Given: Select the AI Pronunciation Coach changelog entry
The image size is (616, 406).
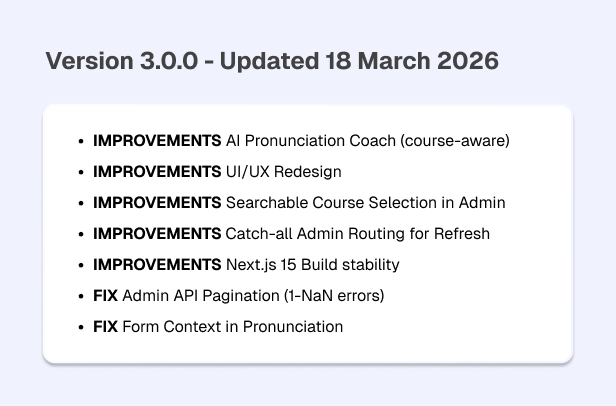Looking at the screenshot, I should (367, 141).
